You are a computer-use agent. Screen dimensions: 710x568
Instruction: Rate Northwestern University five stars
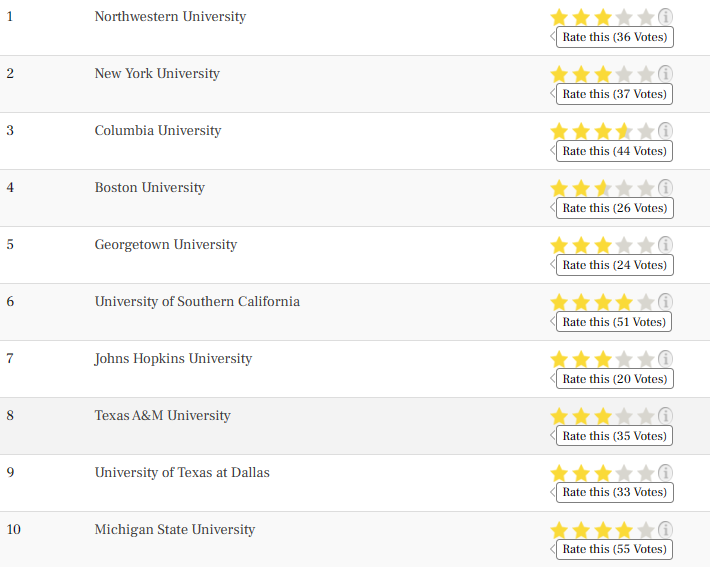click(646, 18)
